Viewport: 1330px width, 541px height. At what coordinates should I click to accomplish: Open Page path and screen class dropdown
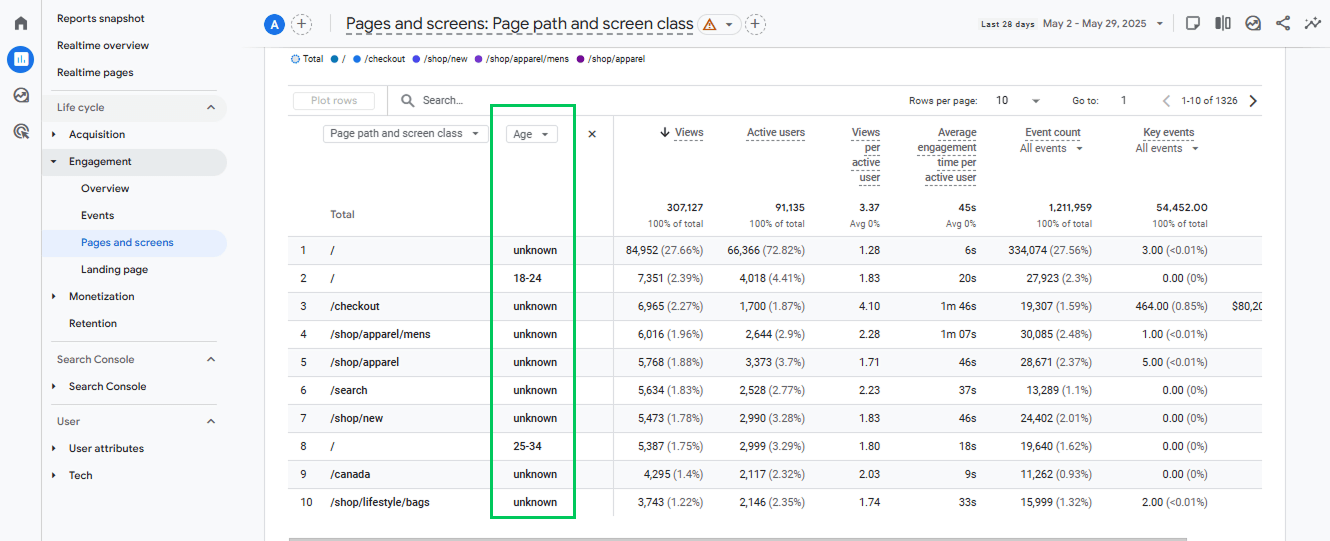pyautogui.click(x=405, y=133)
